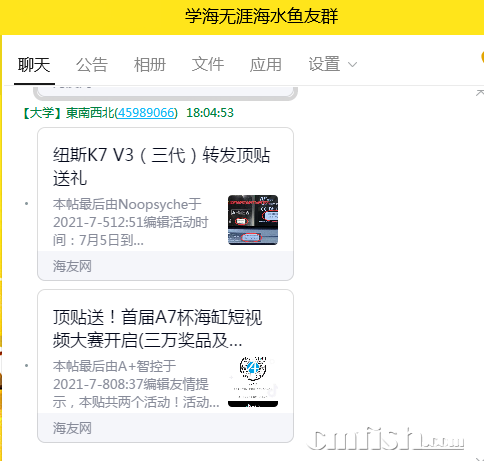Click 海友网 source under the K7 post
484x461 pixels.
[x=72, y=266]
